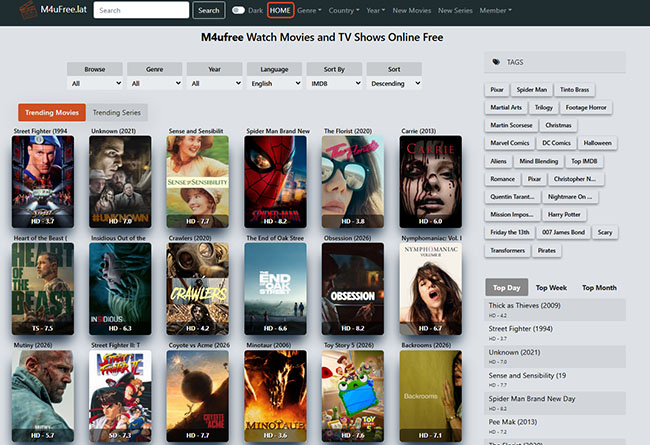
Task: Open the Sort dropdown showing Descending
Action: tap(395, 83)
